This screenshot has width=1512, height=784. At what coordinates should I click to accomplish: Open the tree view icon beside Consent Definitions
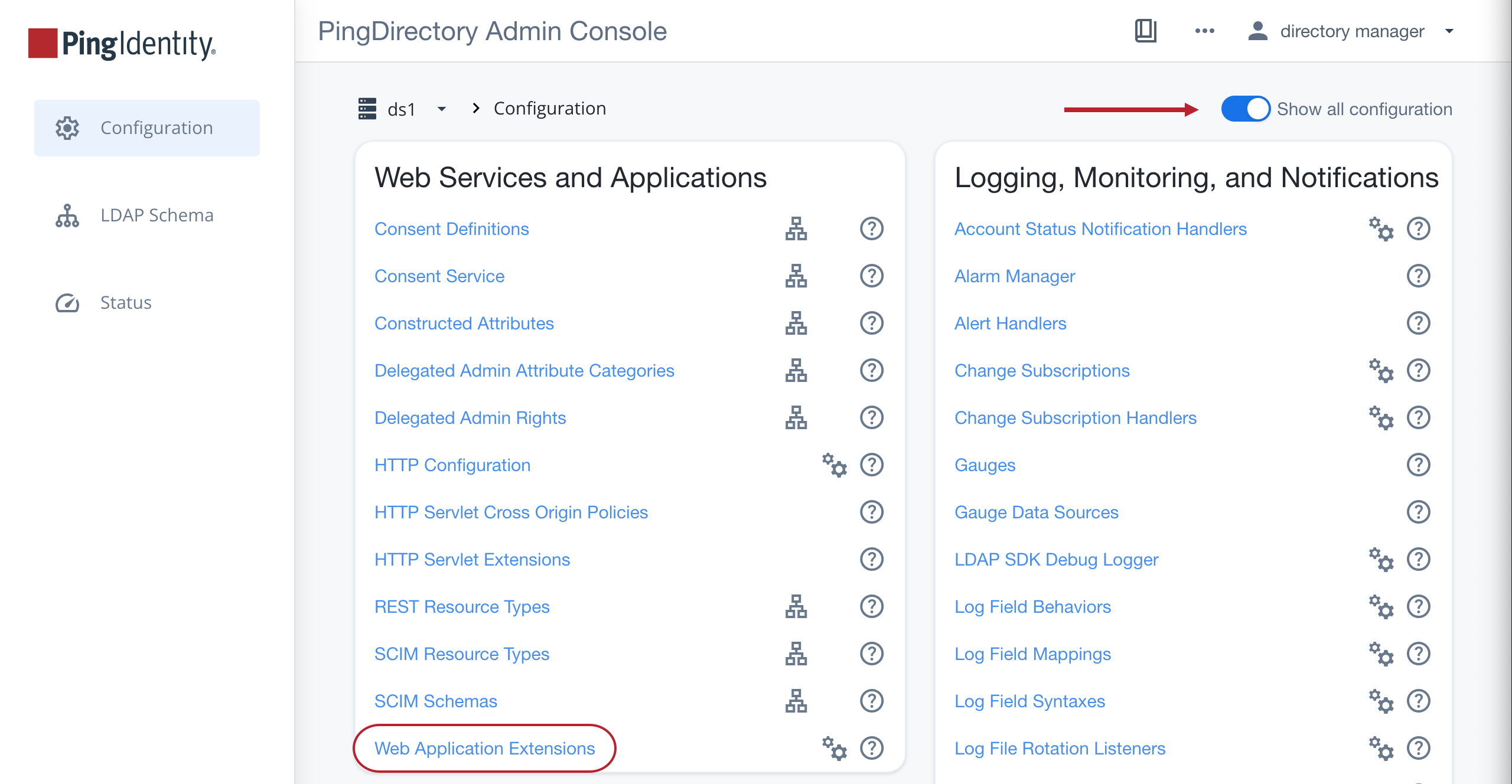tap(797, 230)
